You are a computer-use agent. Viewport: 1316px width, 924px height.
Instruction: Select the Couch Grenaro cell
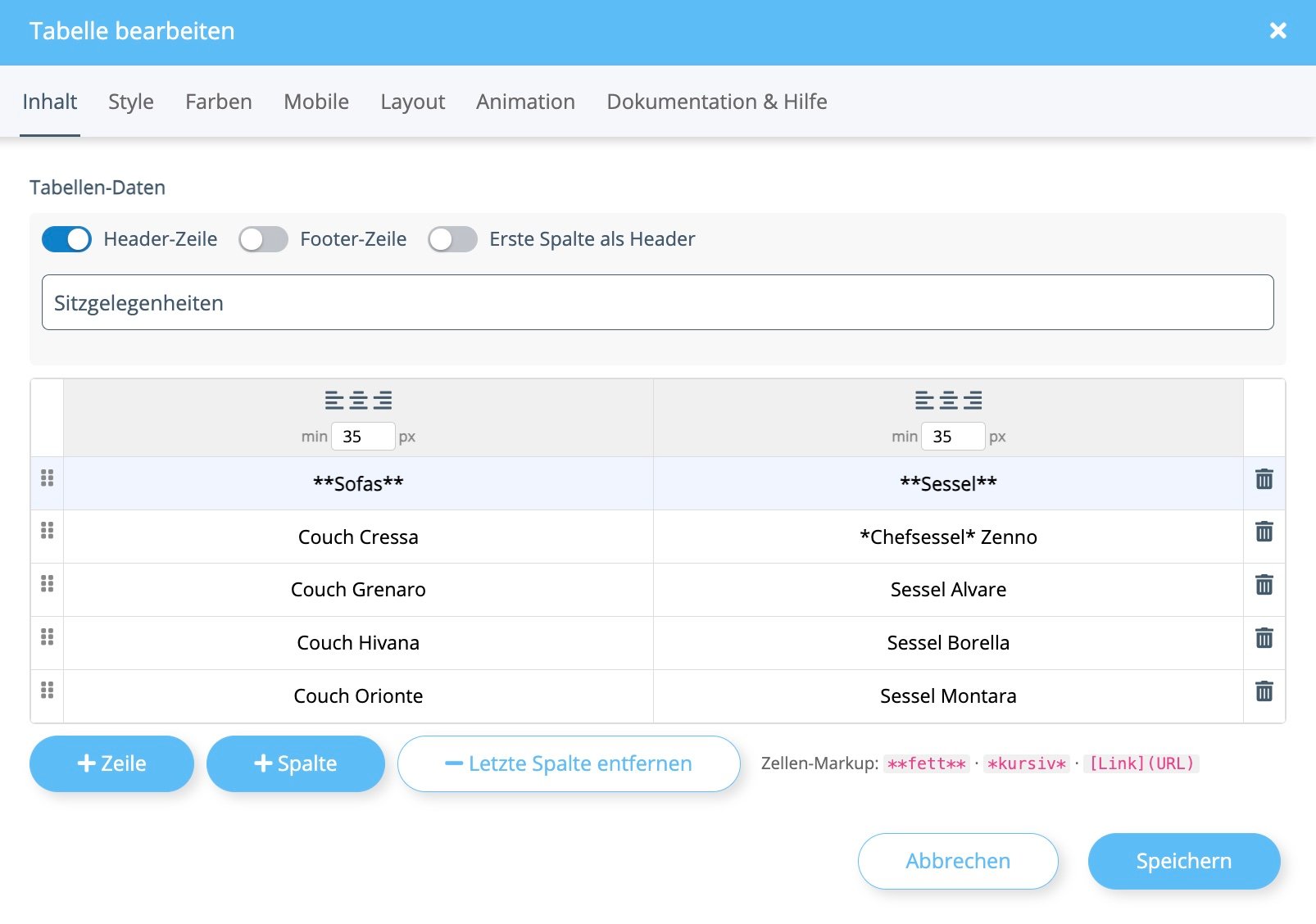coord(358,590)
